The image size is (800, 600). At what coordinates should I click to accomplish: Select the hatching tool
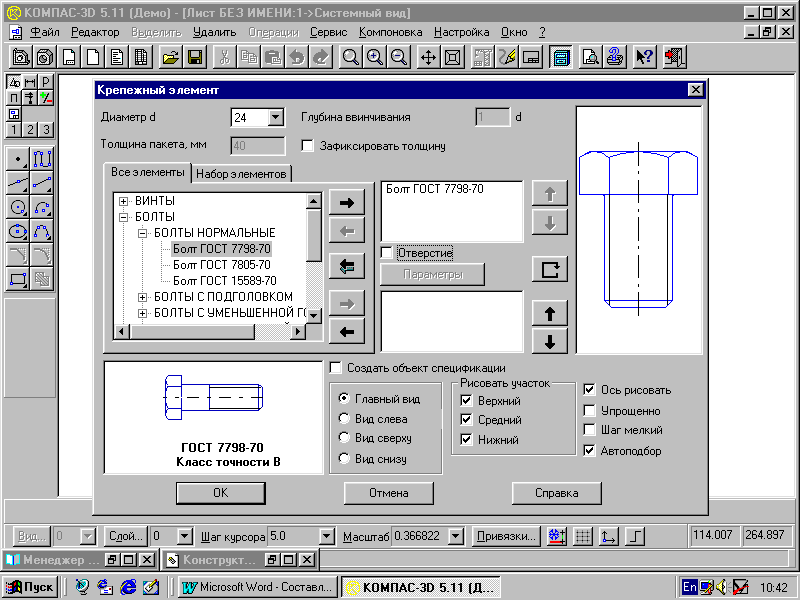click(x=42, y=279)
